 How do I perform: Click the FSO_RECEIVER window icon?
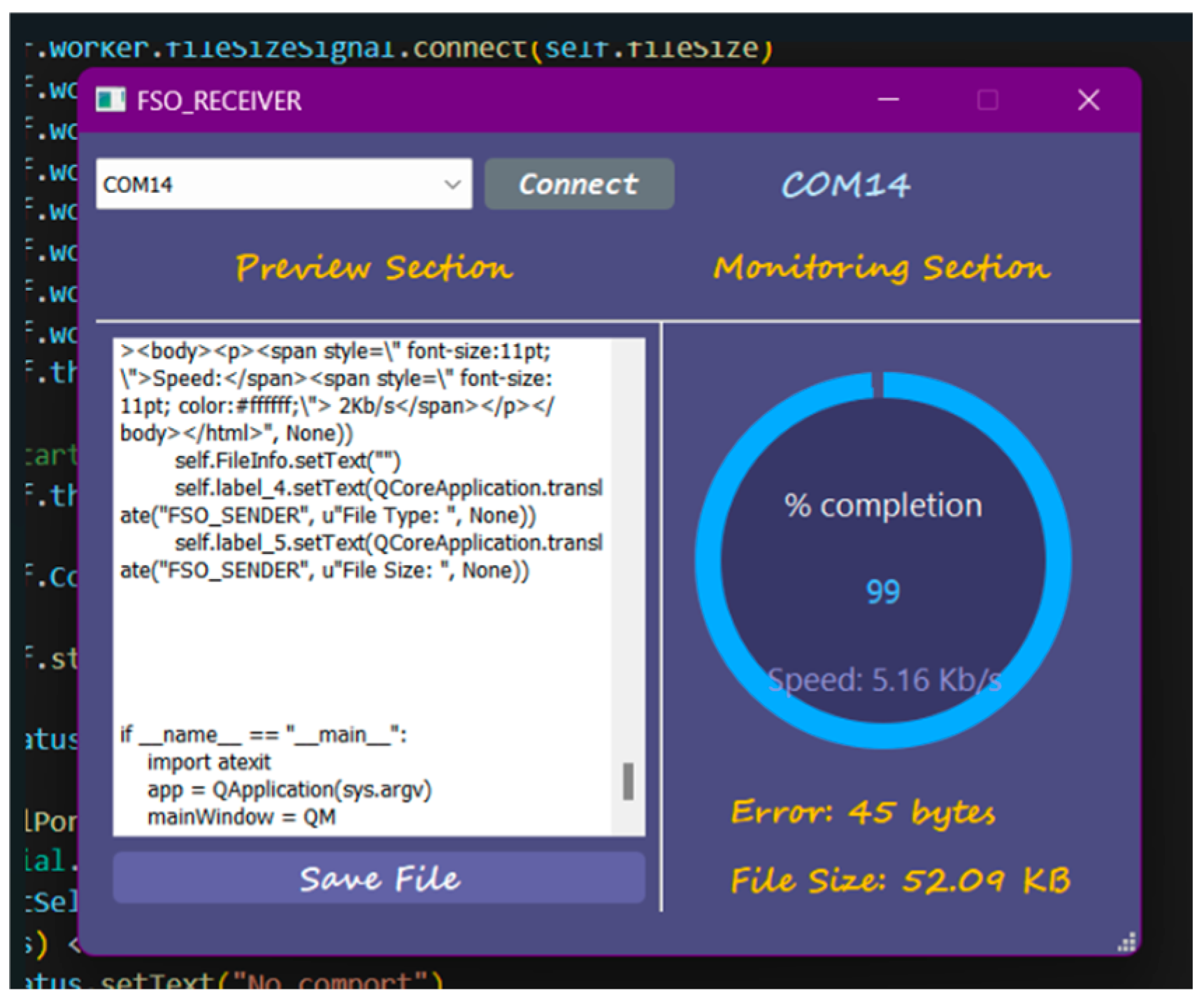pos(110,100)
